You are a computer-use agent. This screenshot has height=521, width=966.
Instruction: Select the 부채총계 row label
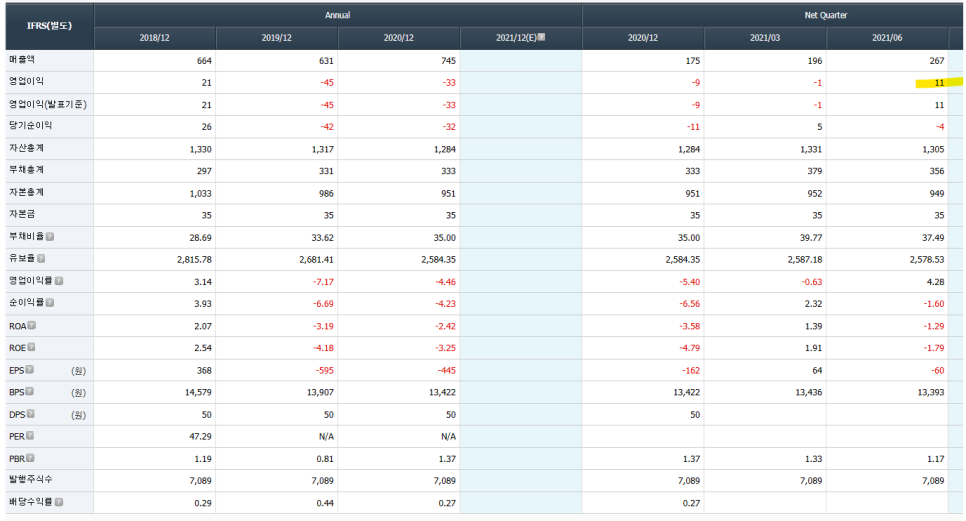[x=26, y=170]
